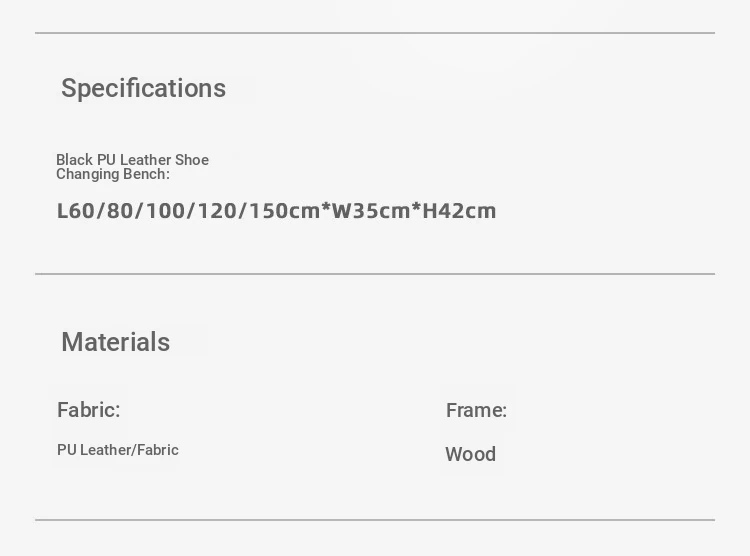Click the Wood frame value

pyautogui.click(x=471, y=454)
